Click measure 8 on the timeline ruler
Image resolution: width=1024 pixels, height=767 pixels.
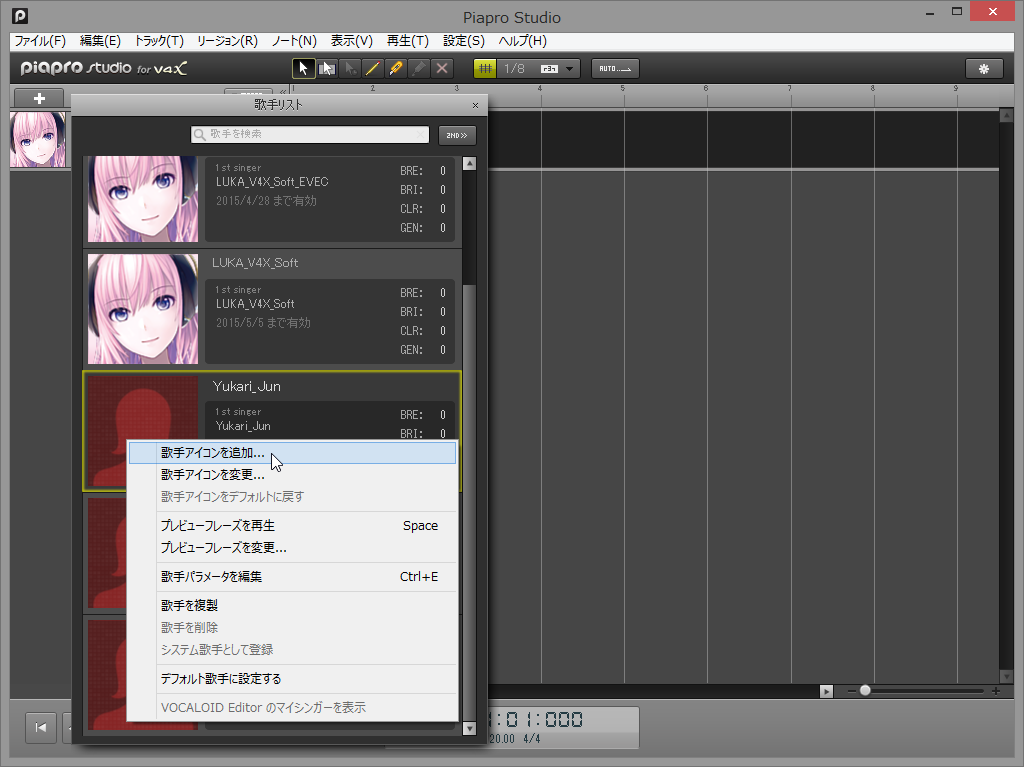click(x=872, y=88)
